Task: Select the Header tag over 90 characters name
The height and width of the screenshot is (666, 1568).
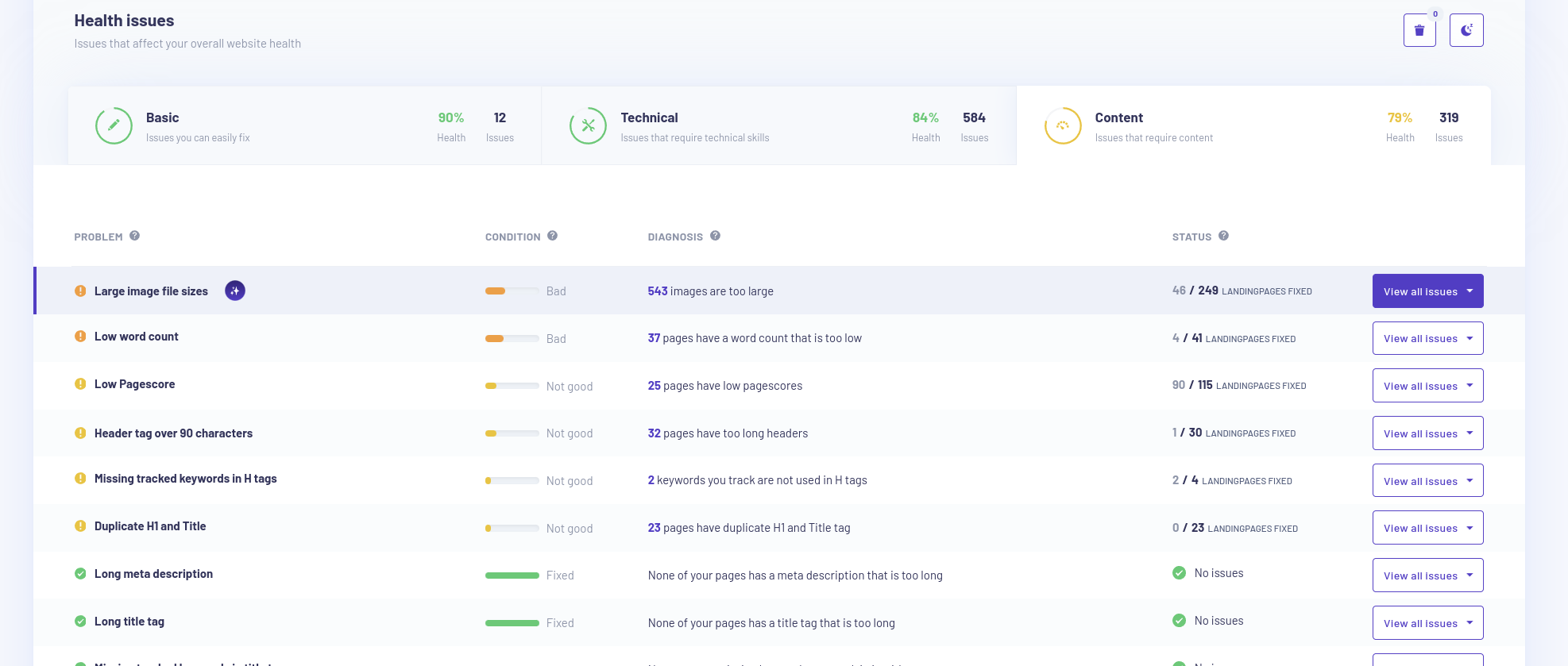Action: [x=173, y=433]
